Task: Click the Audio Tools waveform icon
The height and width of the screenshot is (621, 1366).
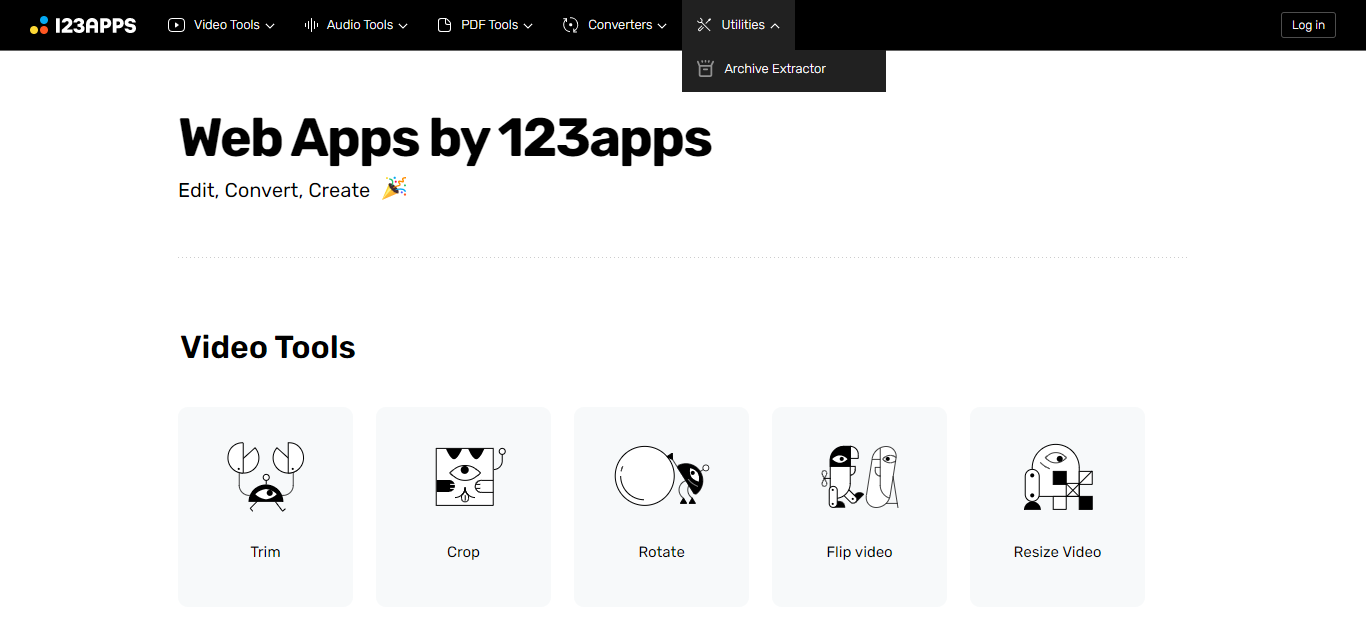Action: click(x=310, y=24)
